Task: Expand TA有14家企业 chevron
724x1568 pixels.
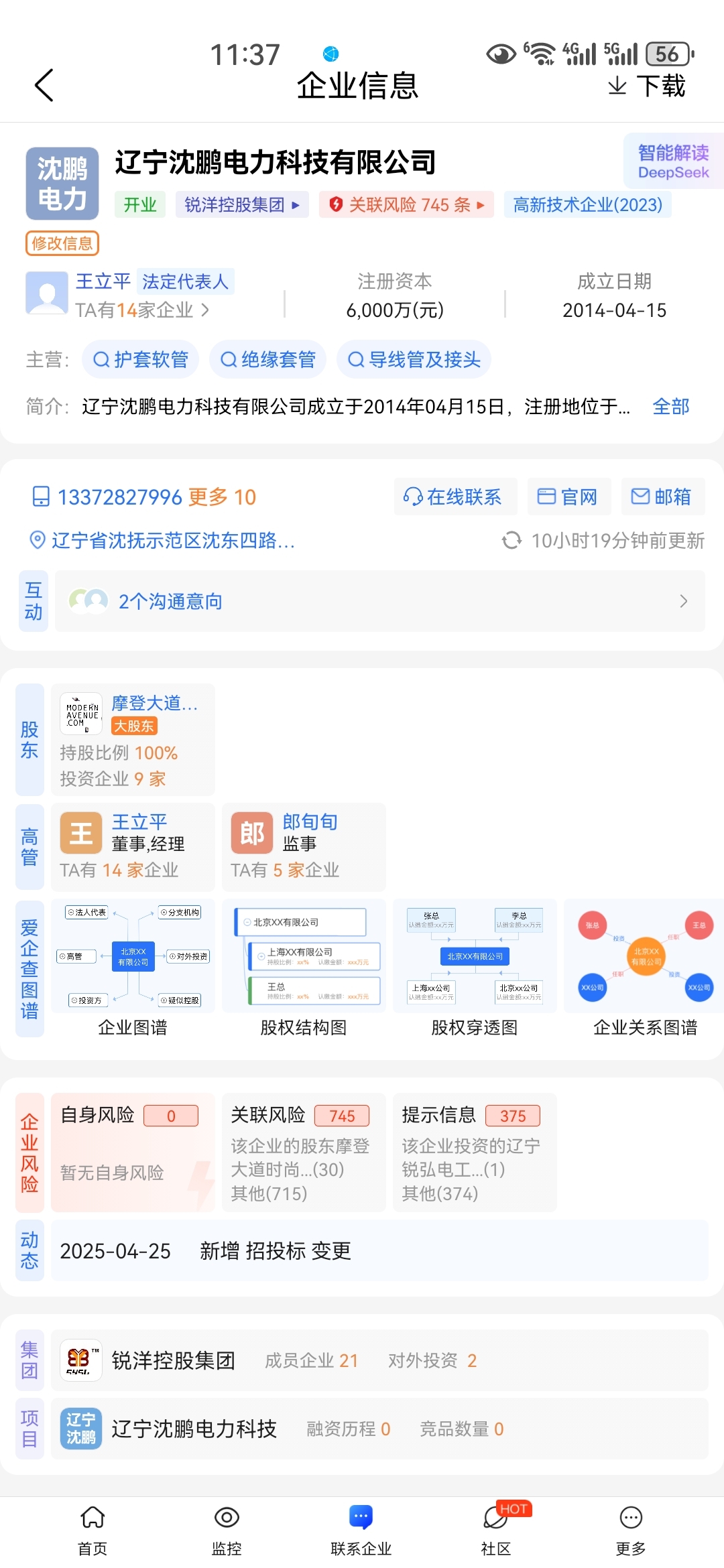Action: (205, 310)
